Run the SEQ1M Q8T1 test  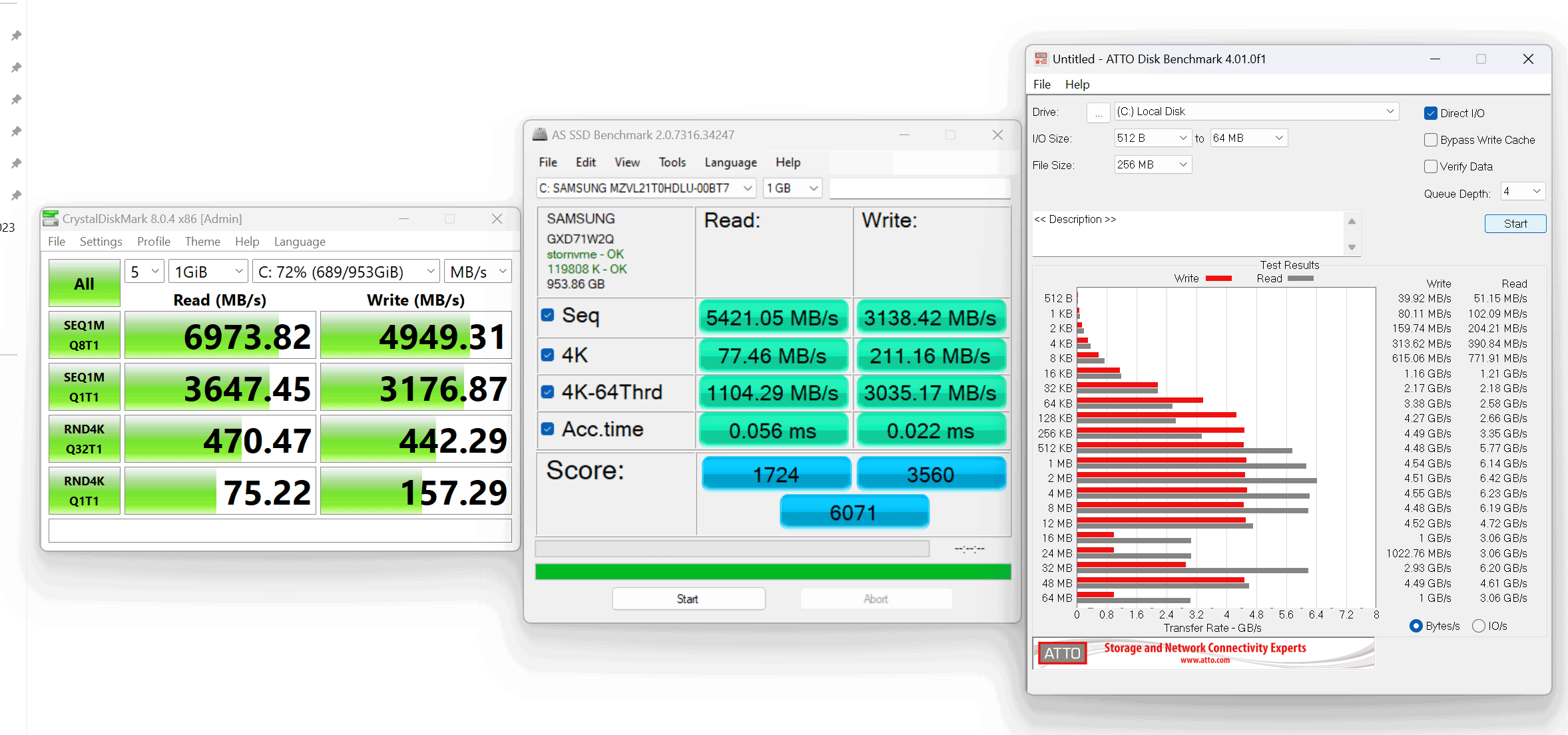click(84, 335)
